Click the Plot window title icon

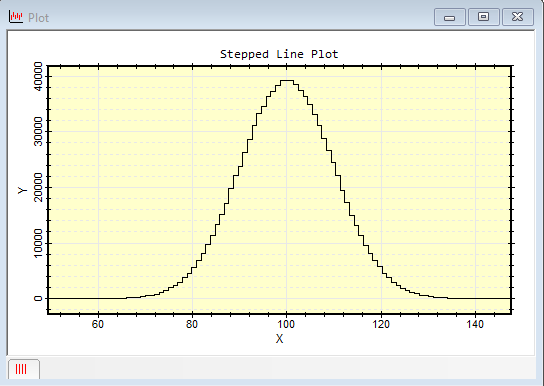click(x=16, y=17)
